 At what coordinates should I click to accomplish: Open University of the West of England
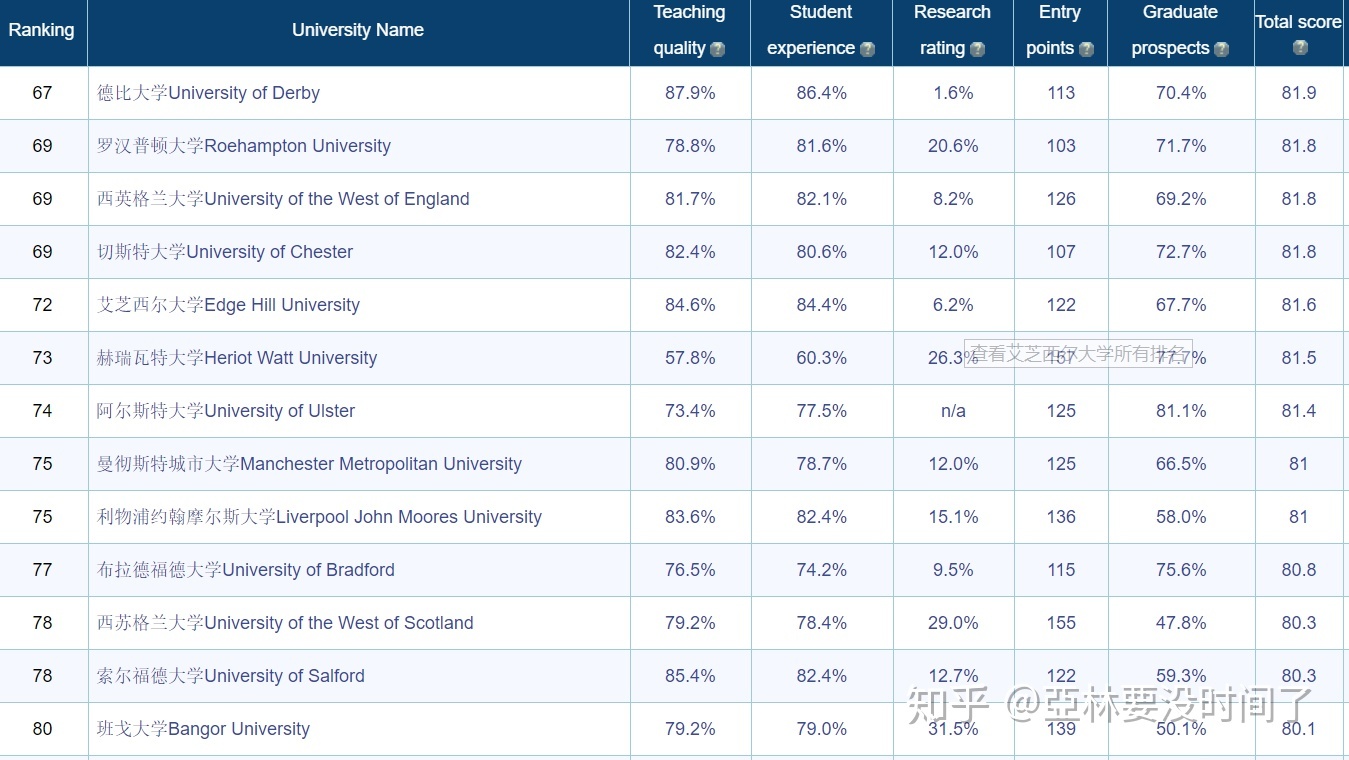point(283,199)
